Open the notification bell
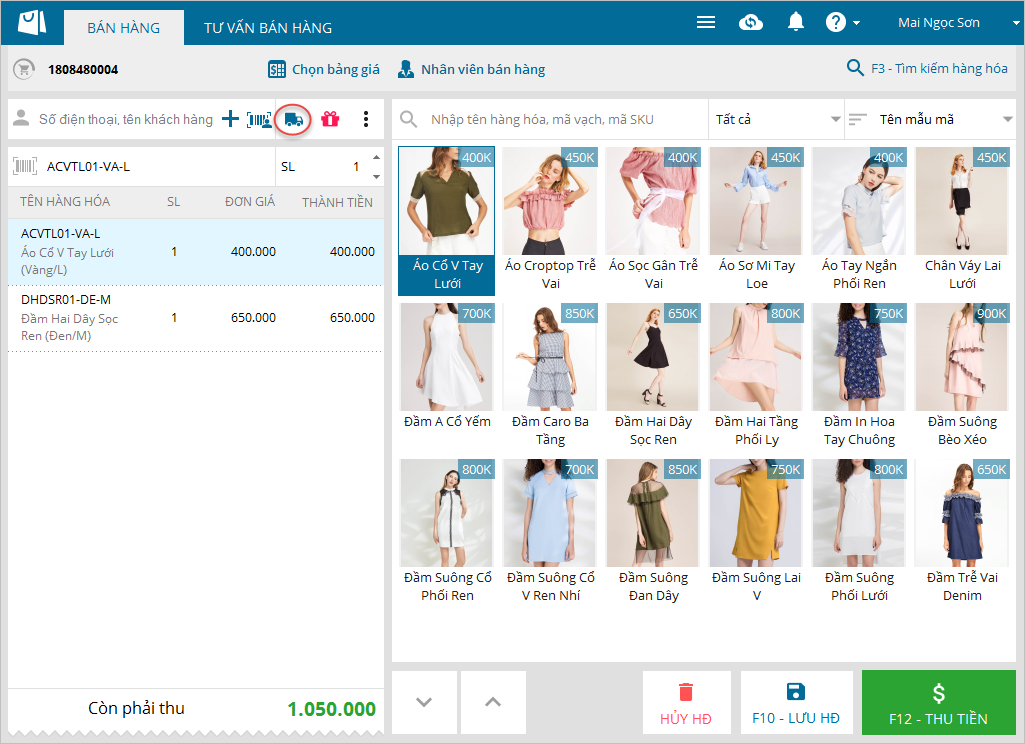The image size is (1025, 744). (x=796, y=22)
